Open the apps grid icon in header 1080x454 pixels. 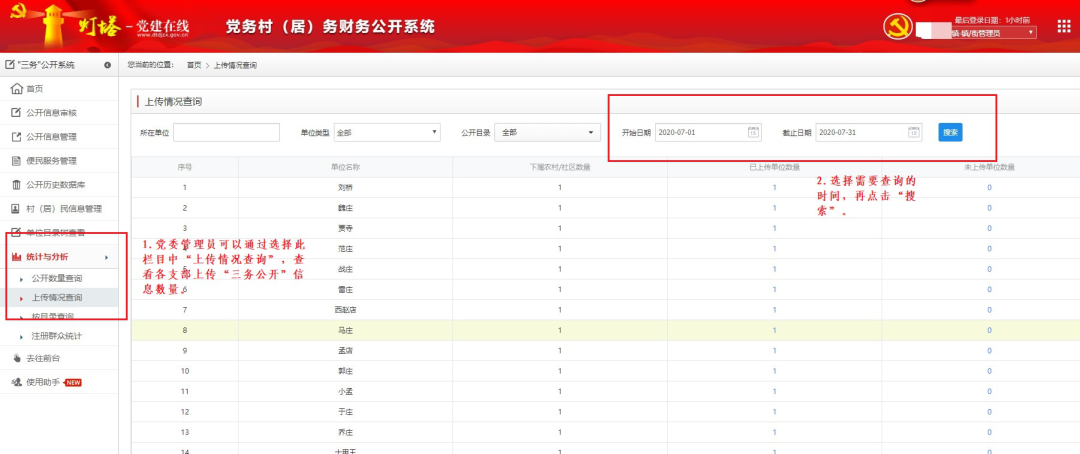1063,26
